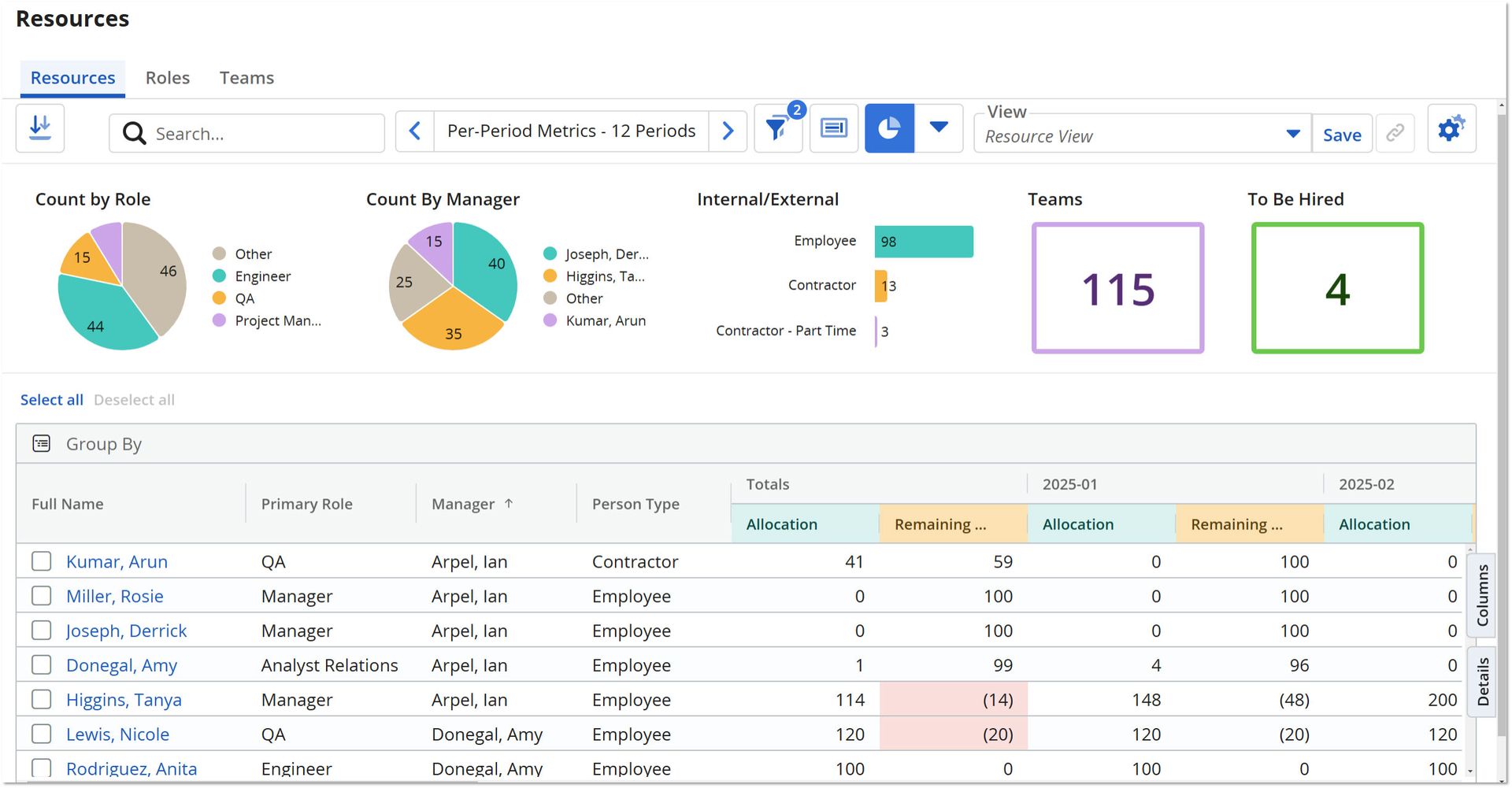The height and width of the screenshot is (788, 1512).
Task: Click the download/export icon
Action: coord(40,128)
